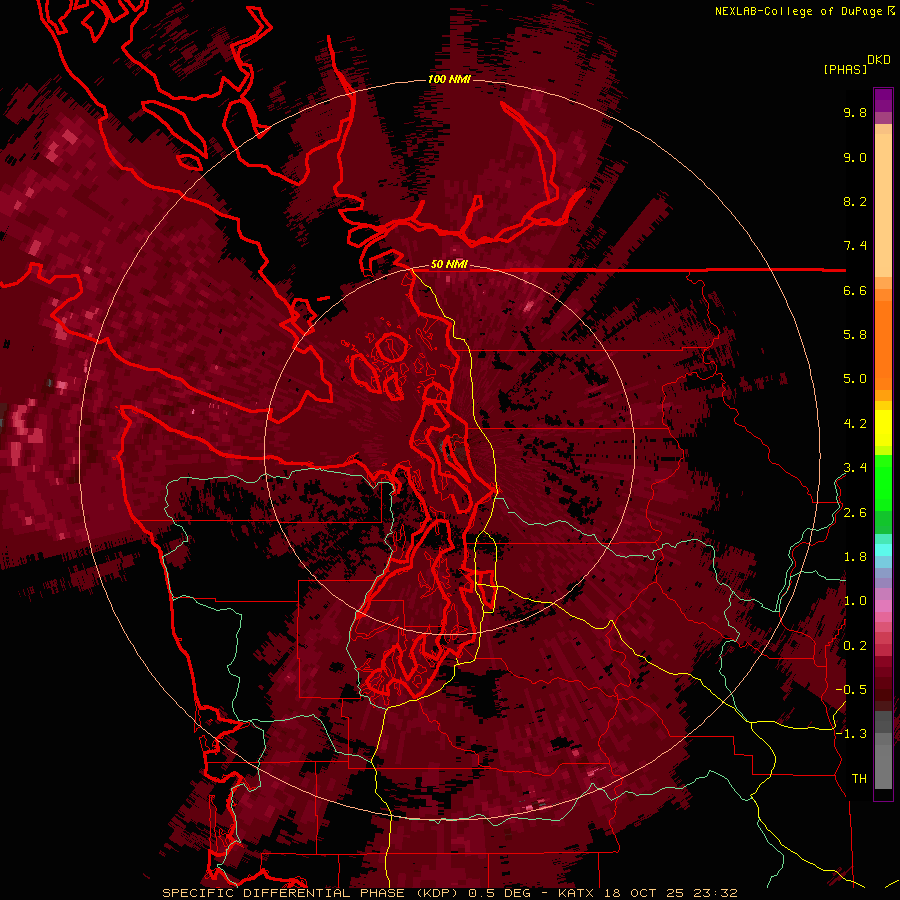Click the 2.6 legend value

[855, 513]
